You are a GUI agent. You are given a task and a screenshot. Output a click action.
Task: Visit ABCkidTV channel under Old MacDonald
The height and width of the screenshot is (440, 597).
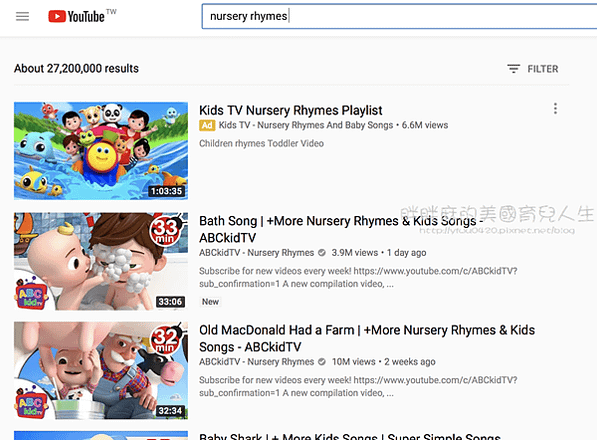click(x=257, y=362)
